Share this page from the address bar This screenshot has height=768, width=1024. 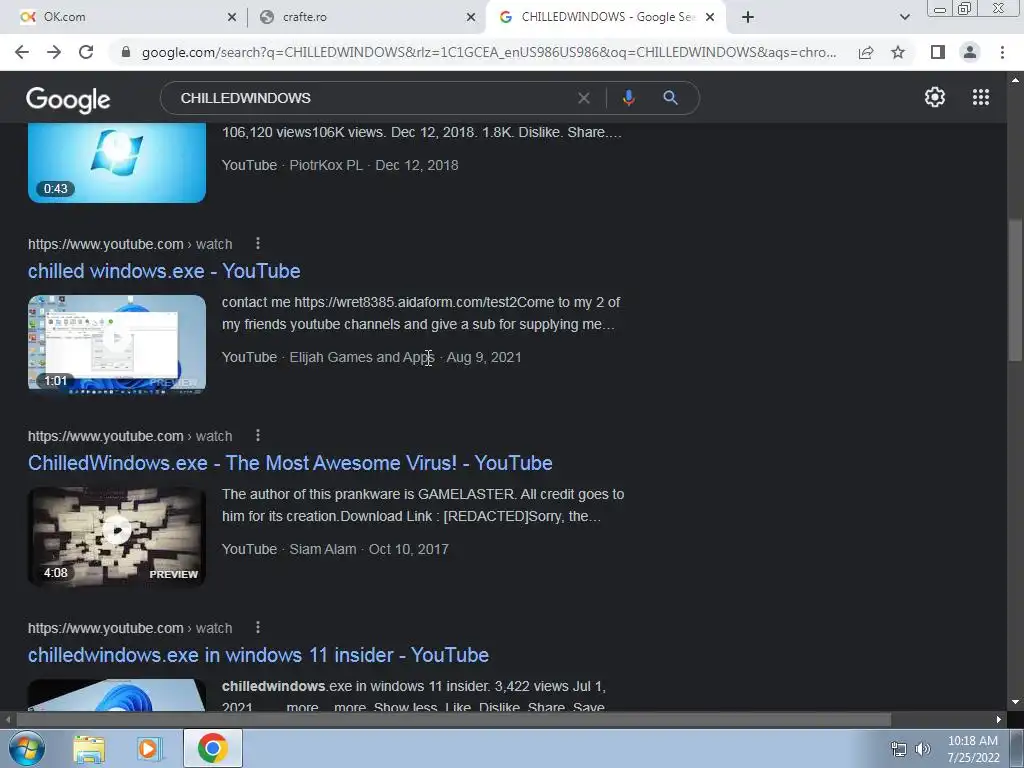pos(866,52)
